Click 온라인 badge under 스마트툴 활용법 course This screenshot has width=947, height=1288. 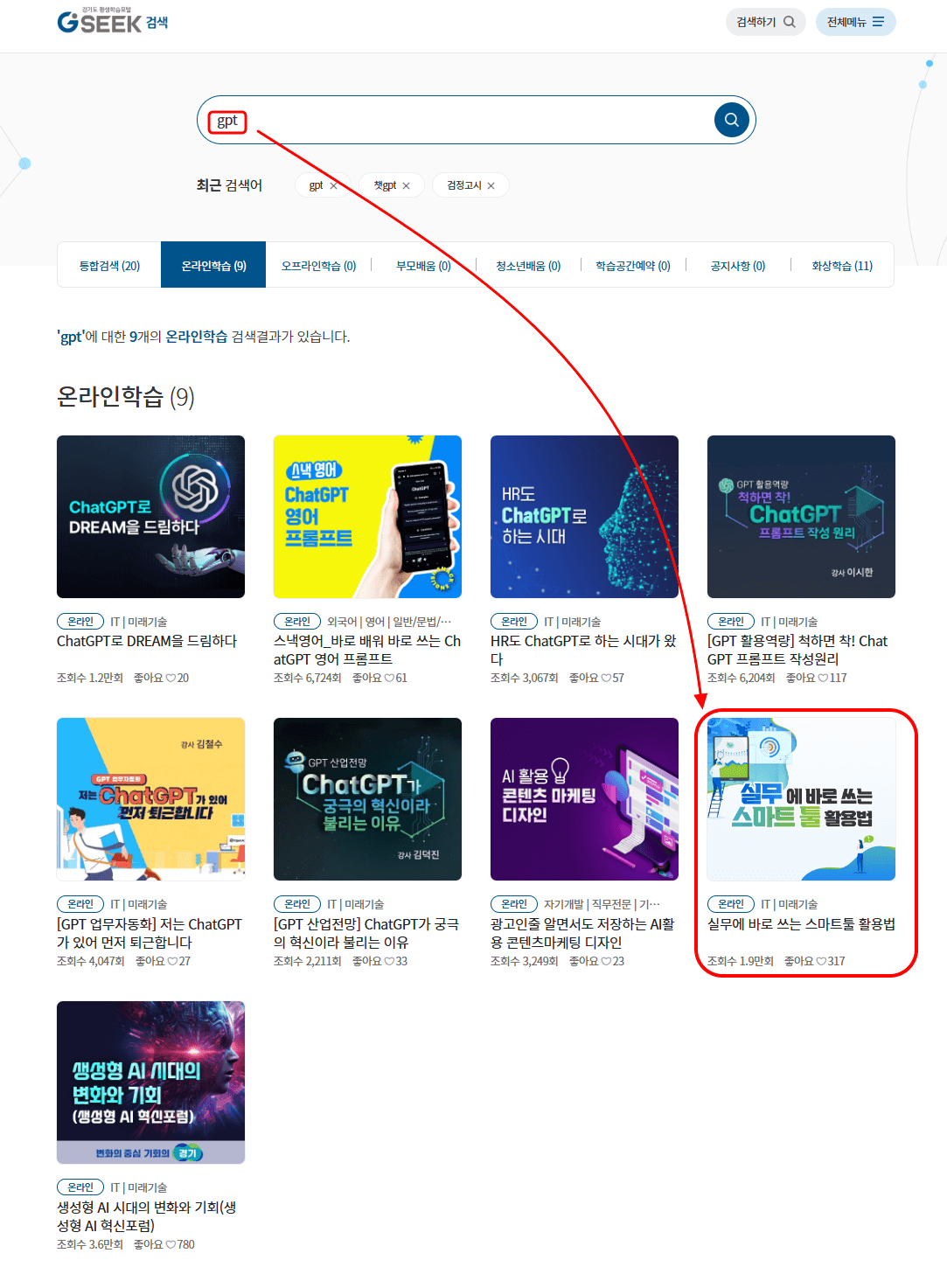pyautogui.click(x=731, y=904)
